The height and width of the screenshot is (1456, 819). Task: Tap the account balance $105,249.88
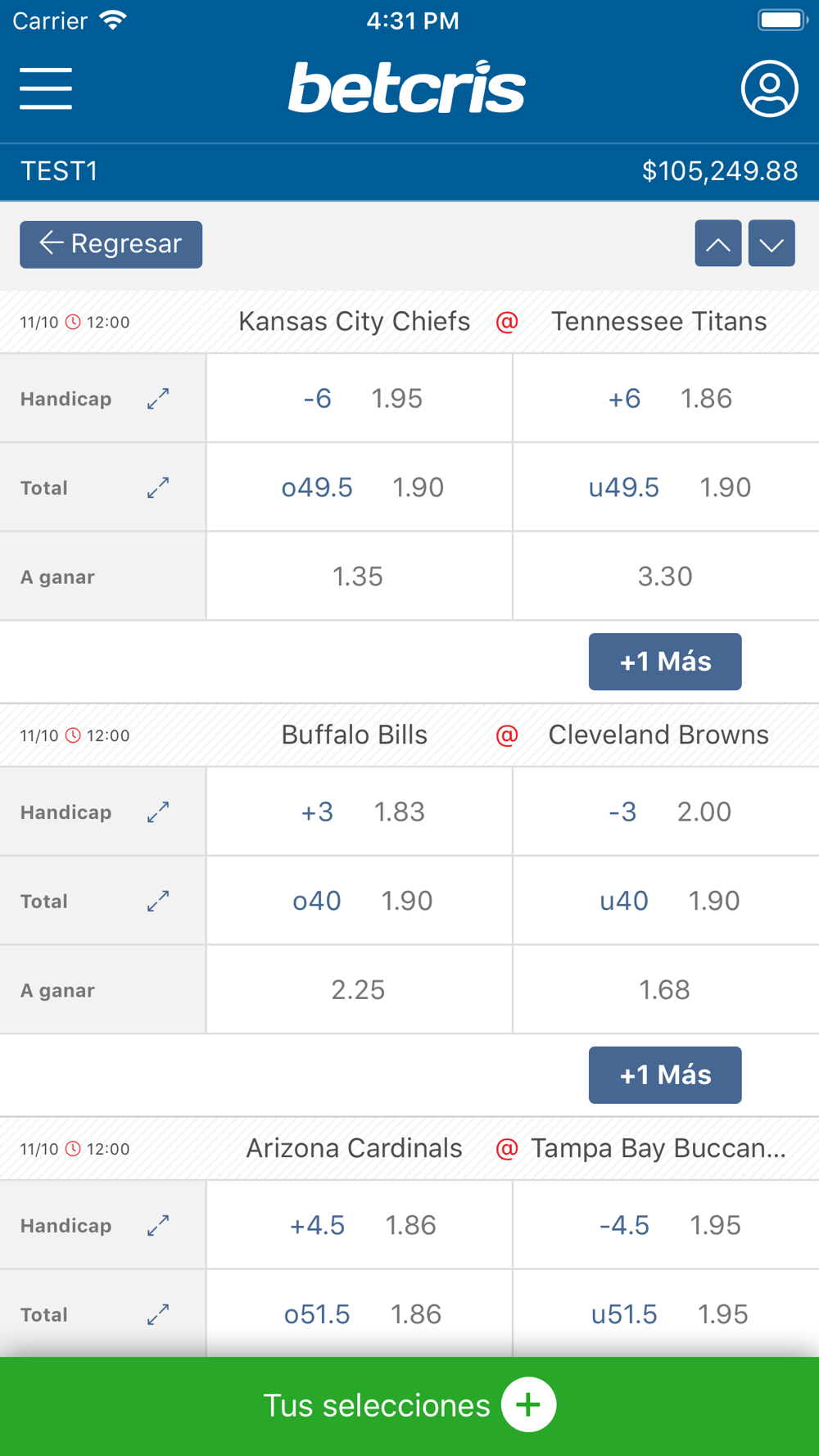pos(720,171)
